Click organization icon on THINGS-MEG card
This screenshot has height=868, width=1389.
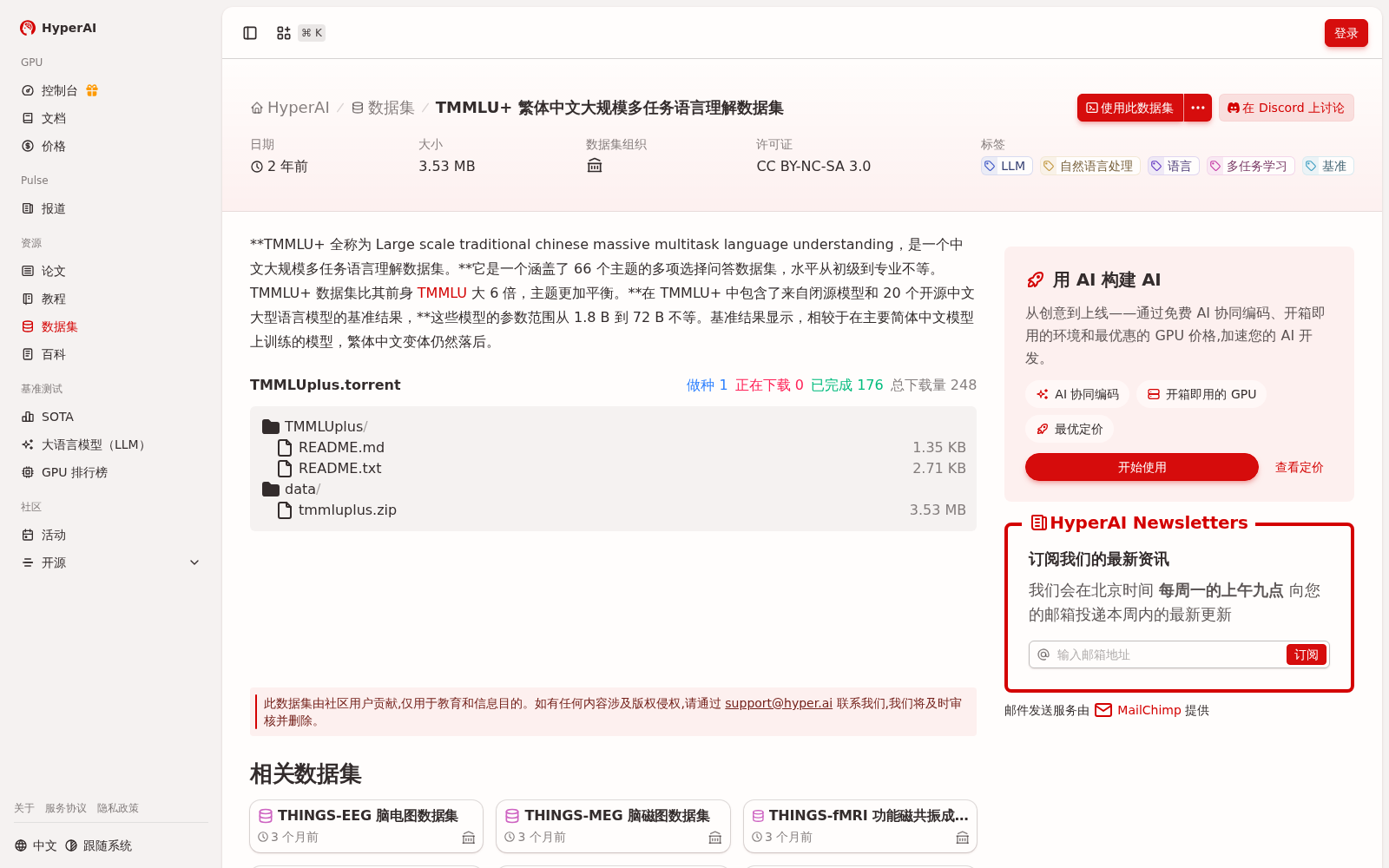click(x=715, y=838)
